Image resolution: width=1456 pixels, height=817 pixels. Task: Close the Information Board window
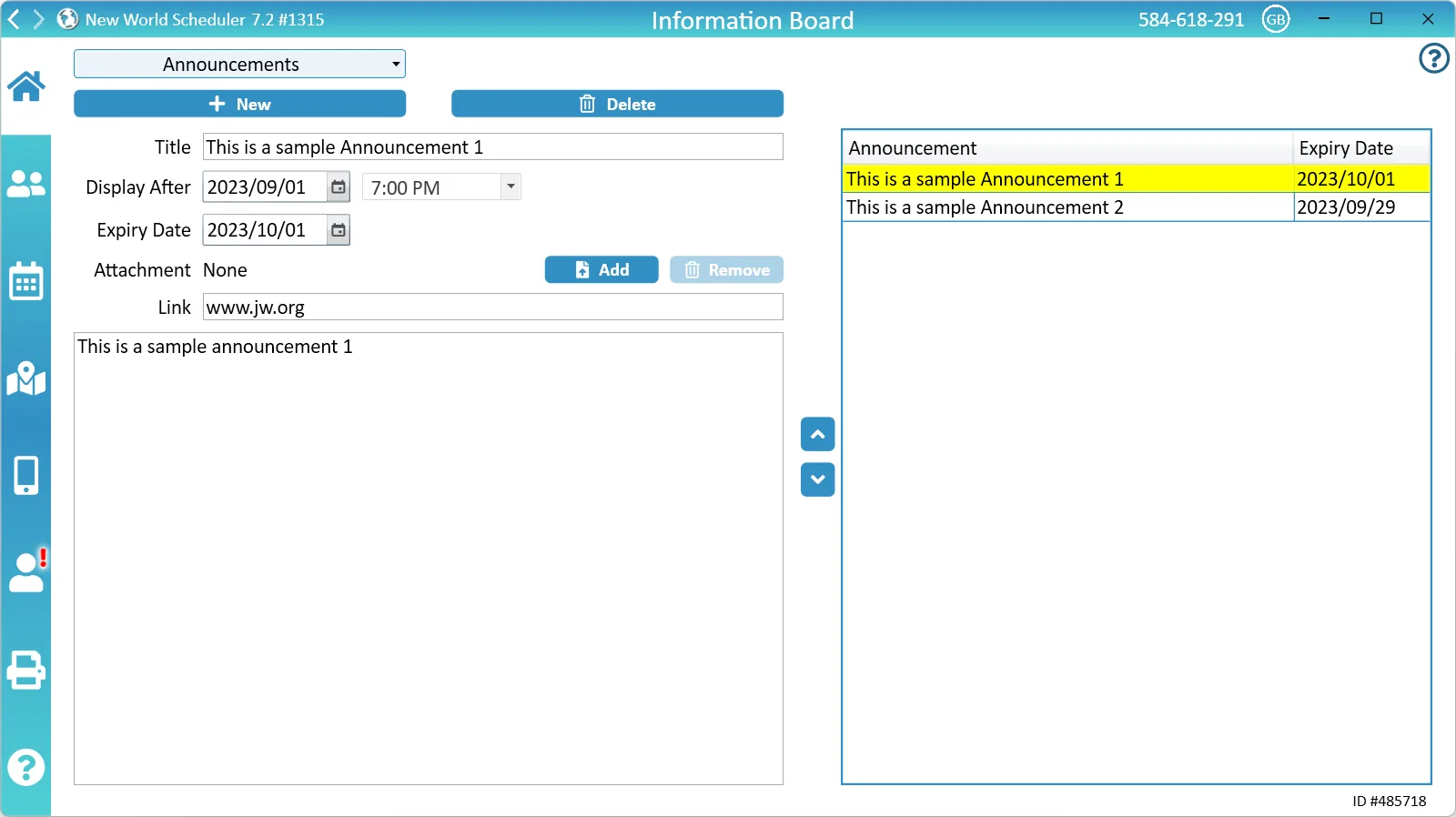pos(1428,19)
